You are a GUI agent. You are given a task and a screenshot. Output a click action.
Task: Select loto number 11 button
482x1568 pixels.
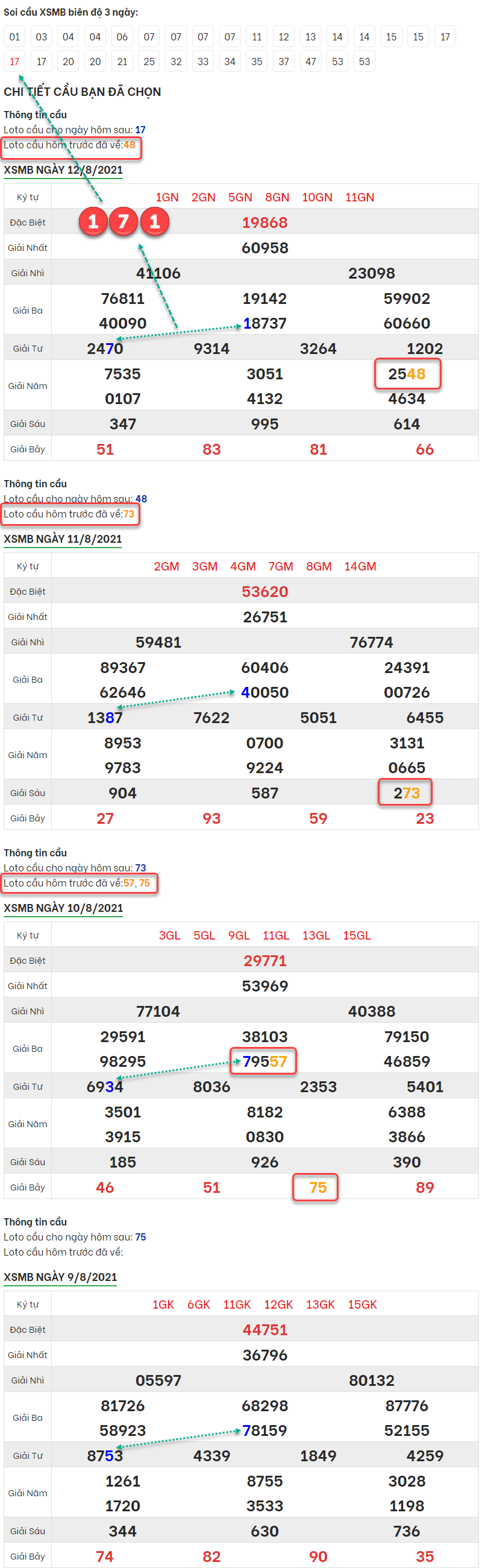click(257, 37)
